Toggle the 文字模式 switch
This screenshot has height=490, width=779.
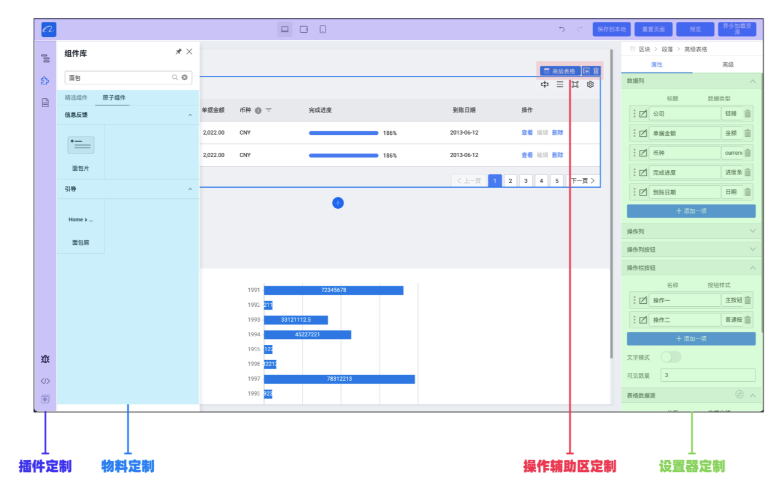(x=671, y=357)
